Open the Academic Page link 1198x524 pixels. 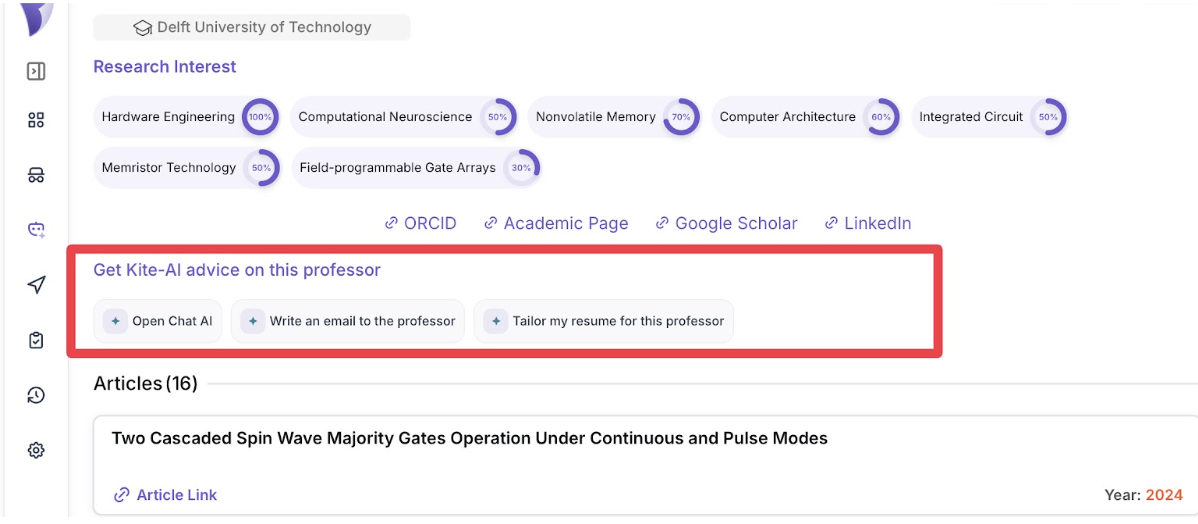pyautogui.click(x=556, y=223)
